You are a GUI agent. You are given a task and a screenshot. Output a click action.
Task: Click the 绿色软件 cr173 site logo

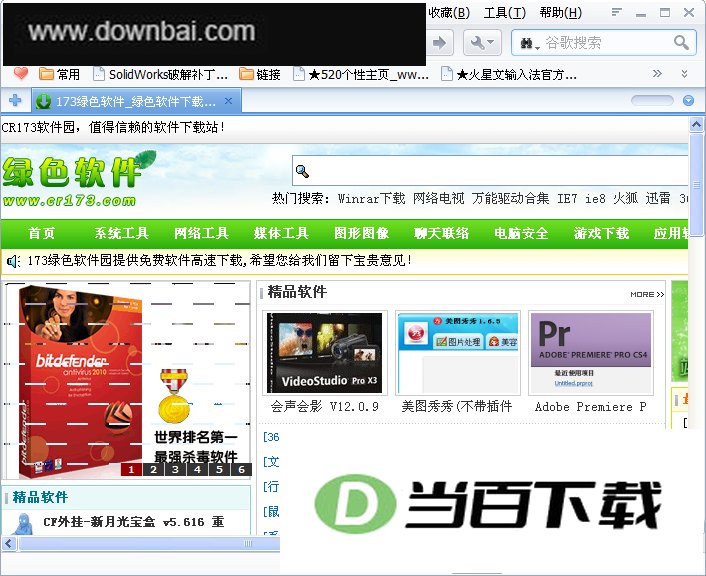[x=79, y=179]
